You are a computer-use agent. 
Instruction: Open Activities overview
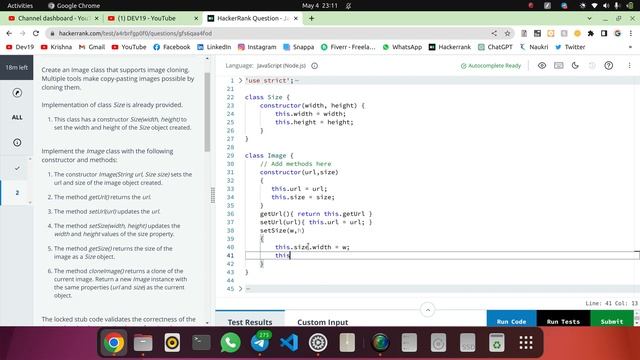click(20, 5)
